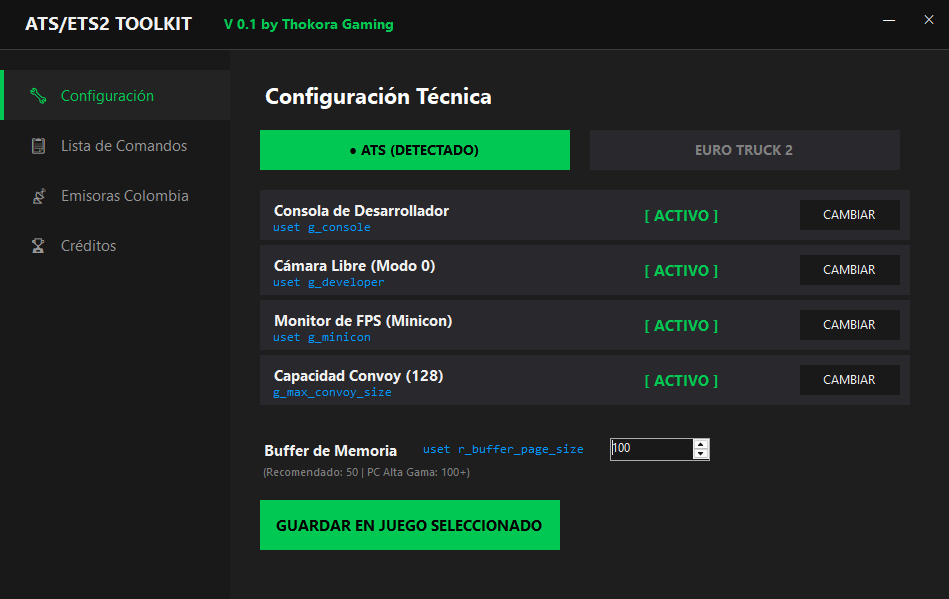Open Lista de Comandos via clipboard icon
Image resolution: width=949 pixels, height=599 pixels.
(38, 145)
